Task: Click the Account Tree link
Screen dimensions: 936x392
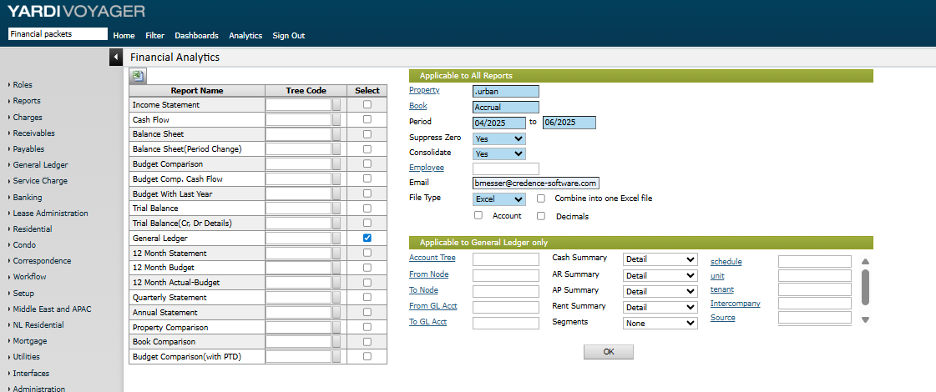Action: [432, 258]
